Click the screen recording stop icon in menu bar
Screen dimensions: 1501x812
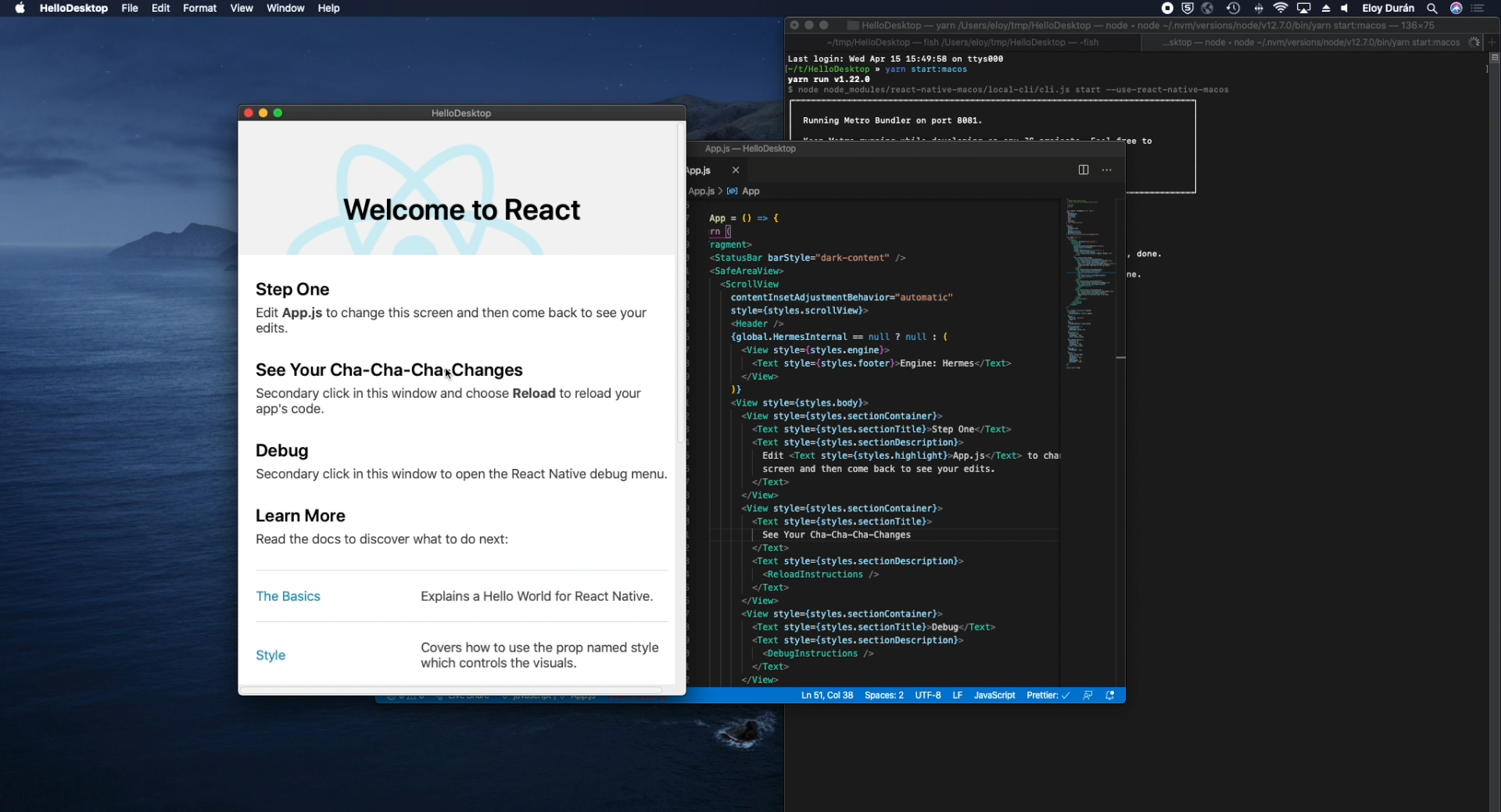(x=1167, y=9)
